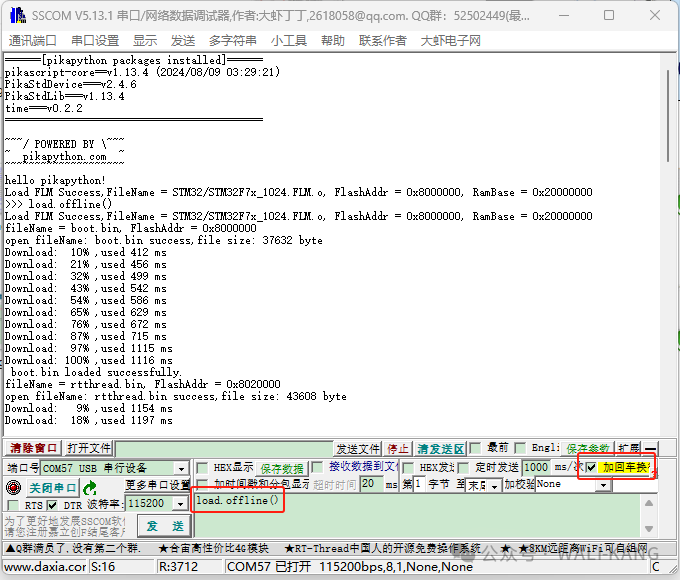
Task: Toggle the HEX发送 checkbox
Action: point(408,468)
